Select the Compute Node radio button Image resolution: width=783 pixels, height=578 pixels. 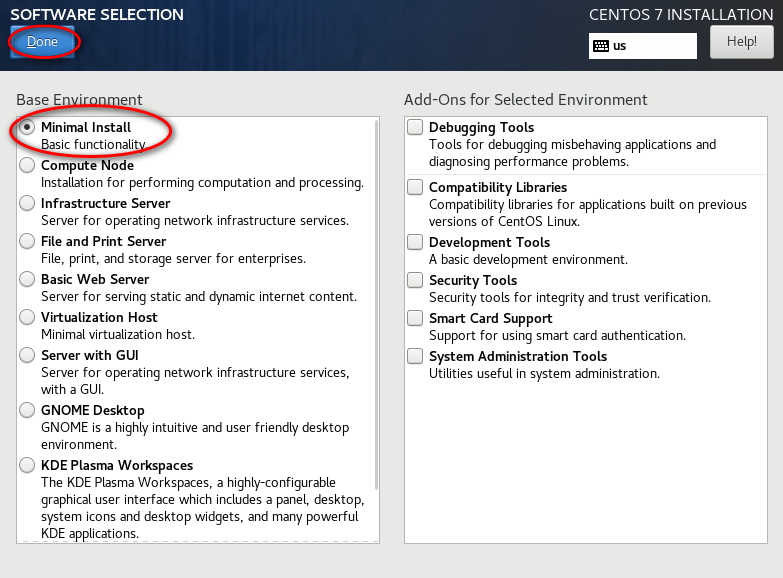[27, 165]
